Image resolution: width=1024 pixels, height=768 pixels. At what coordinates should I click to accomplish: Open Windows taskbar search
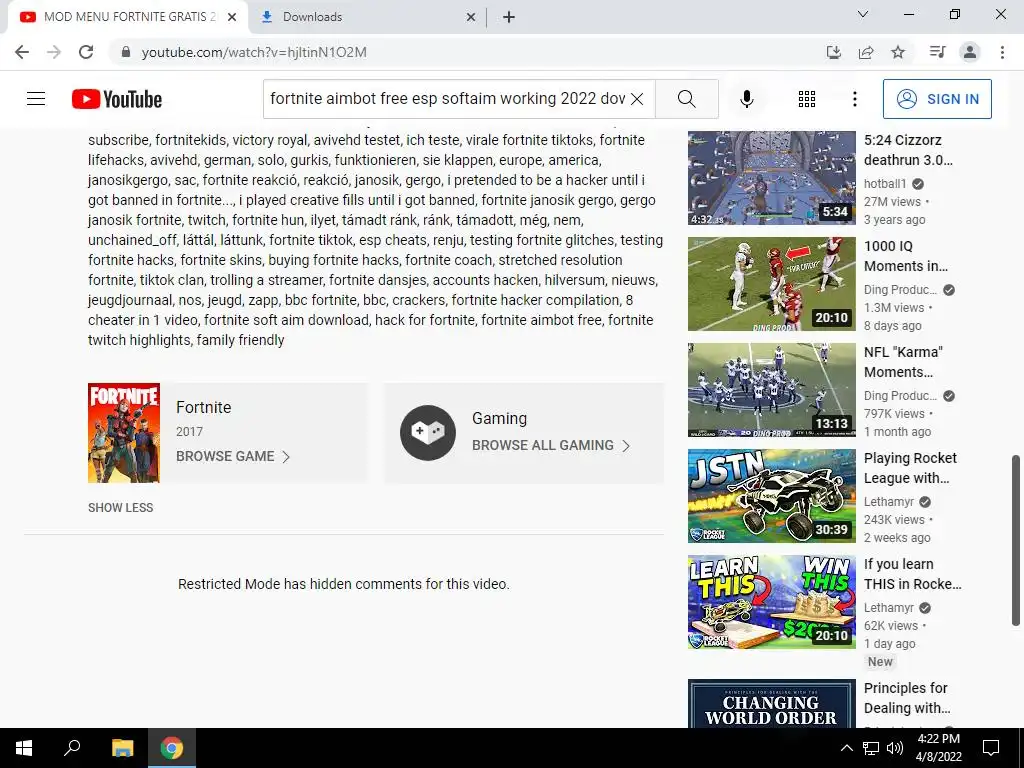pos(72,748)
